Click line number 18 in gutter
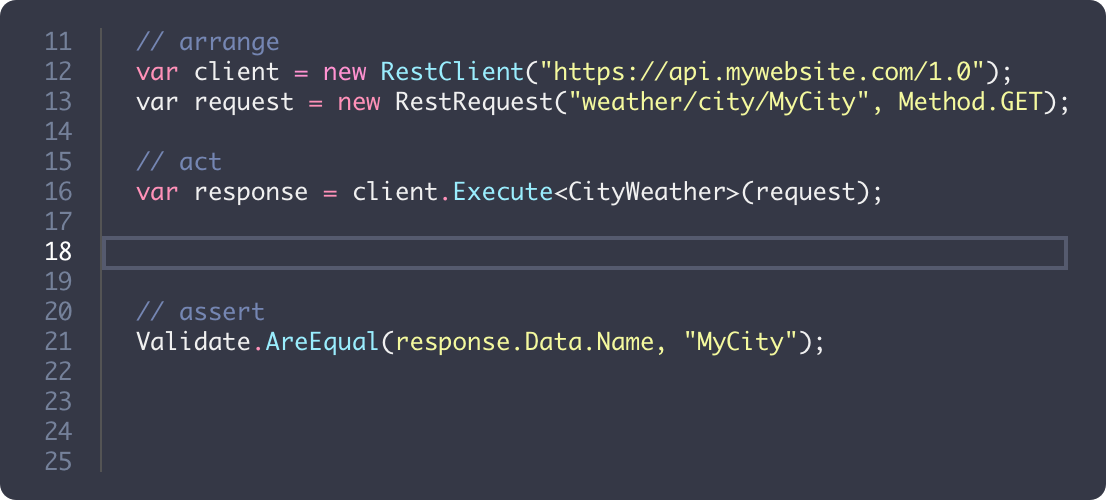Screen dimensions: 1106x500 click(x=58, y=252)
